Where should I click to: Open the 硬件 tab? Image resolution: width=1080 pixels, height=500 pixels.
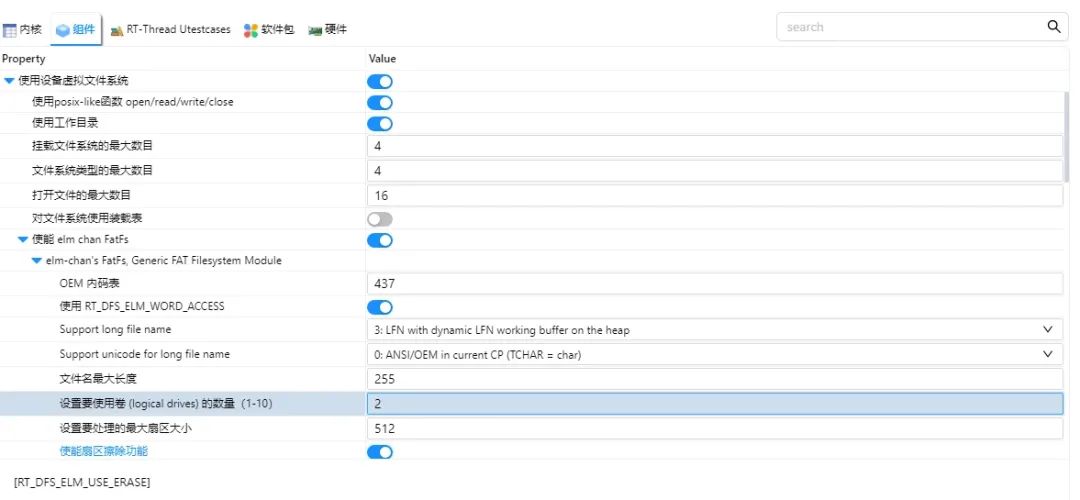point(328,30)
